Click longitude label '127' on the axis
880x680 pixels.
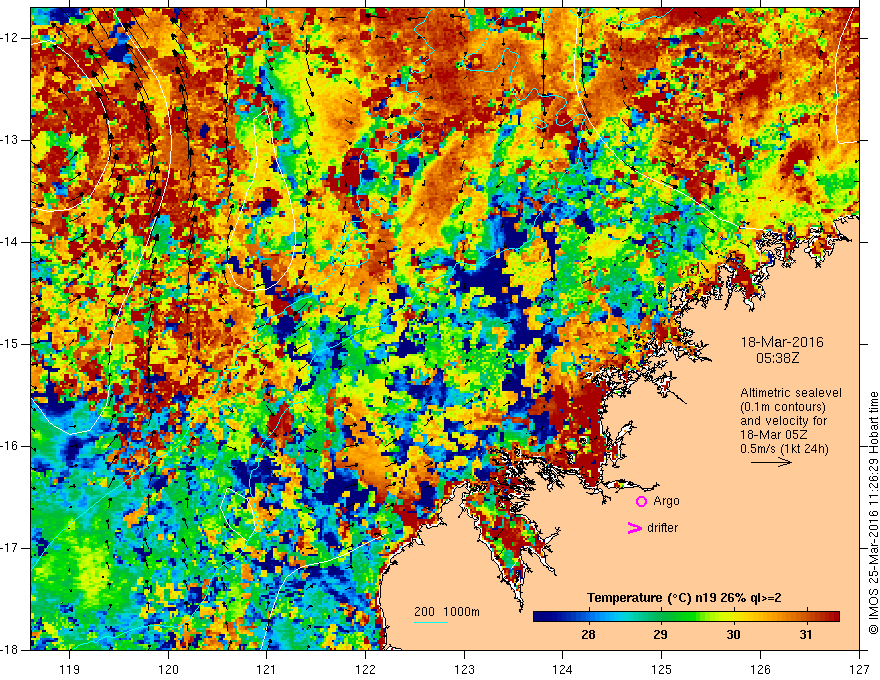[x=859, y=669]
